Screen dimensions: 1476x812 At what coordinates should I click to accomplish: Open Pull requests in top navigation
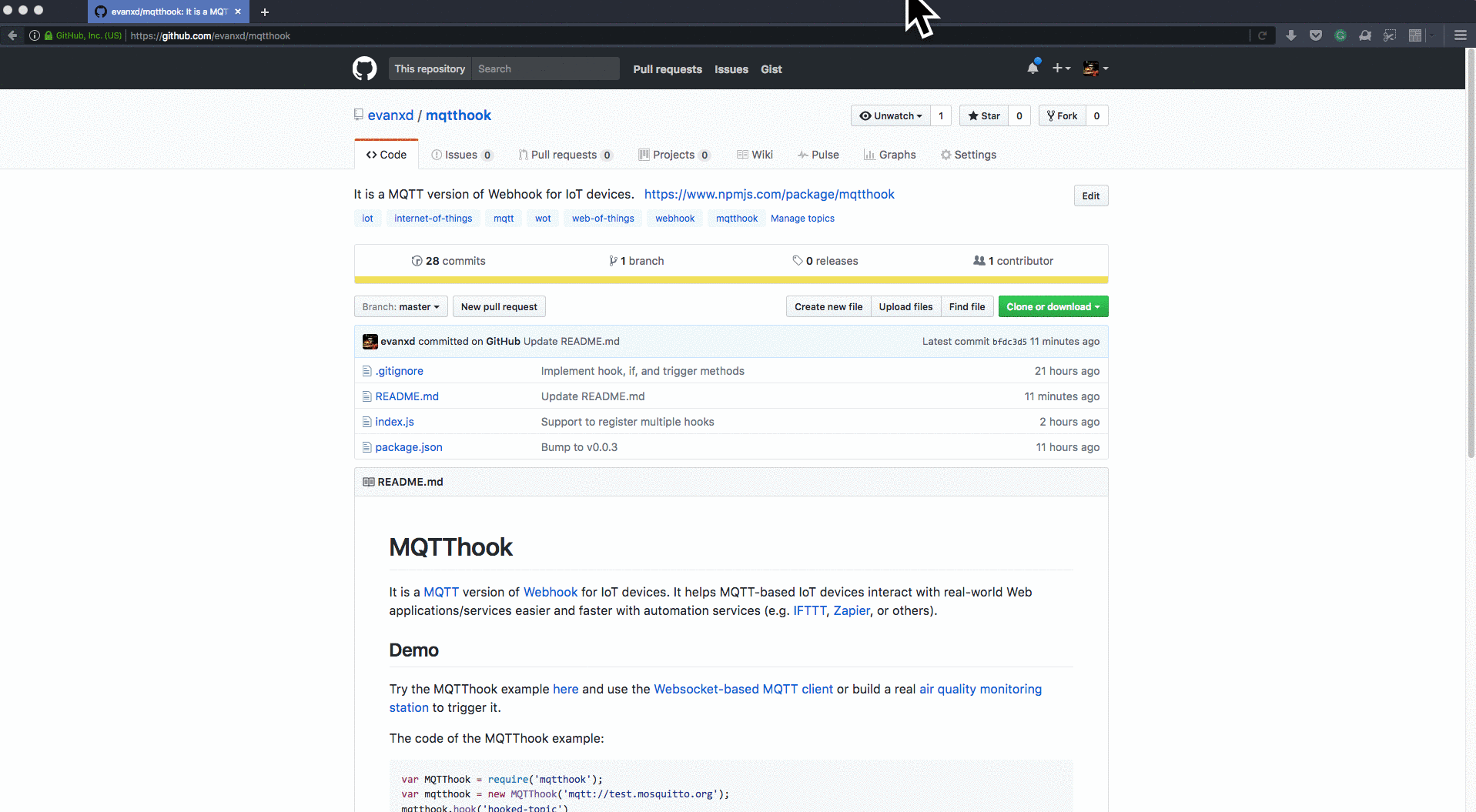[x=668, y=69]
